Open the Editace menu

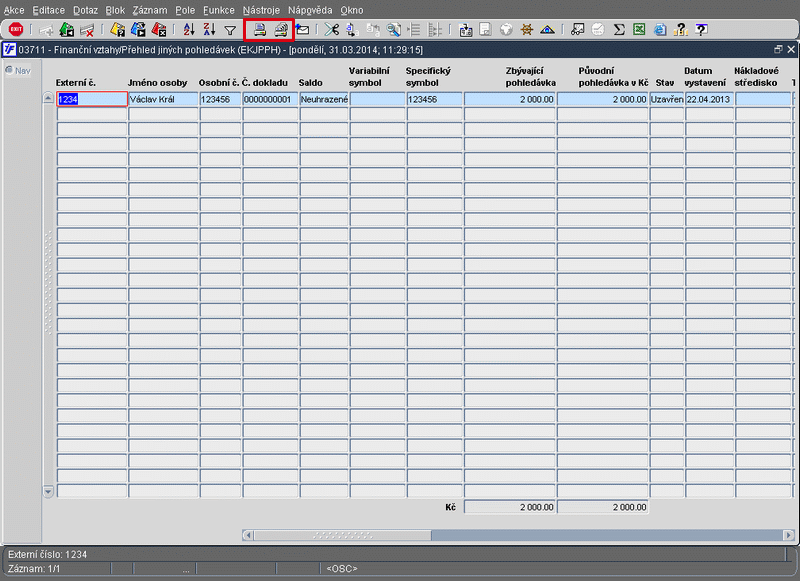click(x=48, y=10)
